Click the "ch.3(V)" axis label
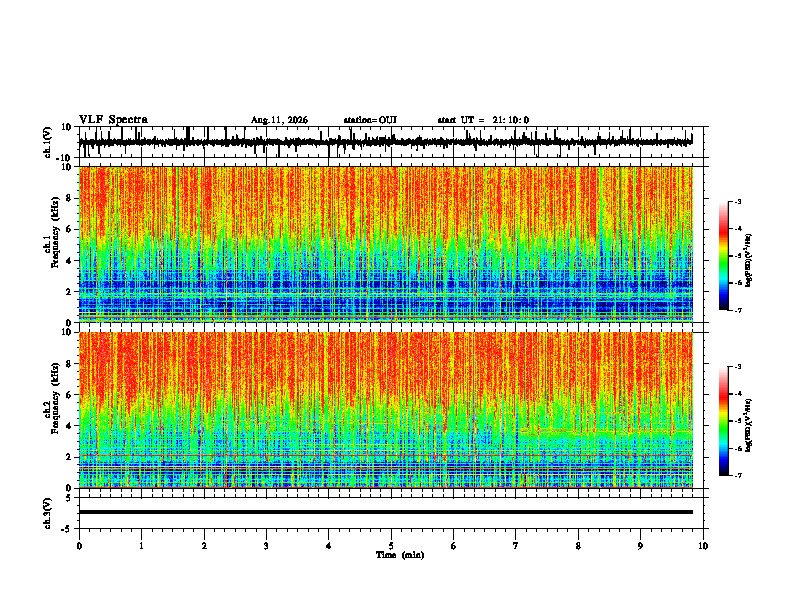Screen dimensions: 792x612 tap(48, 513)
